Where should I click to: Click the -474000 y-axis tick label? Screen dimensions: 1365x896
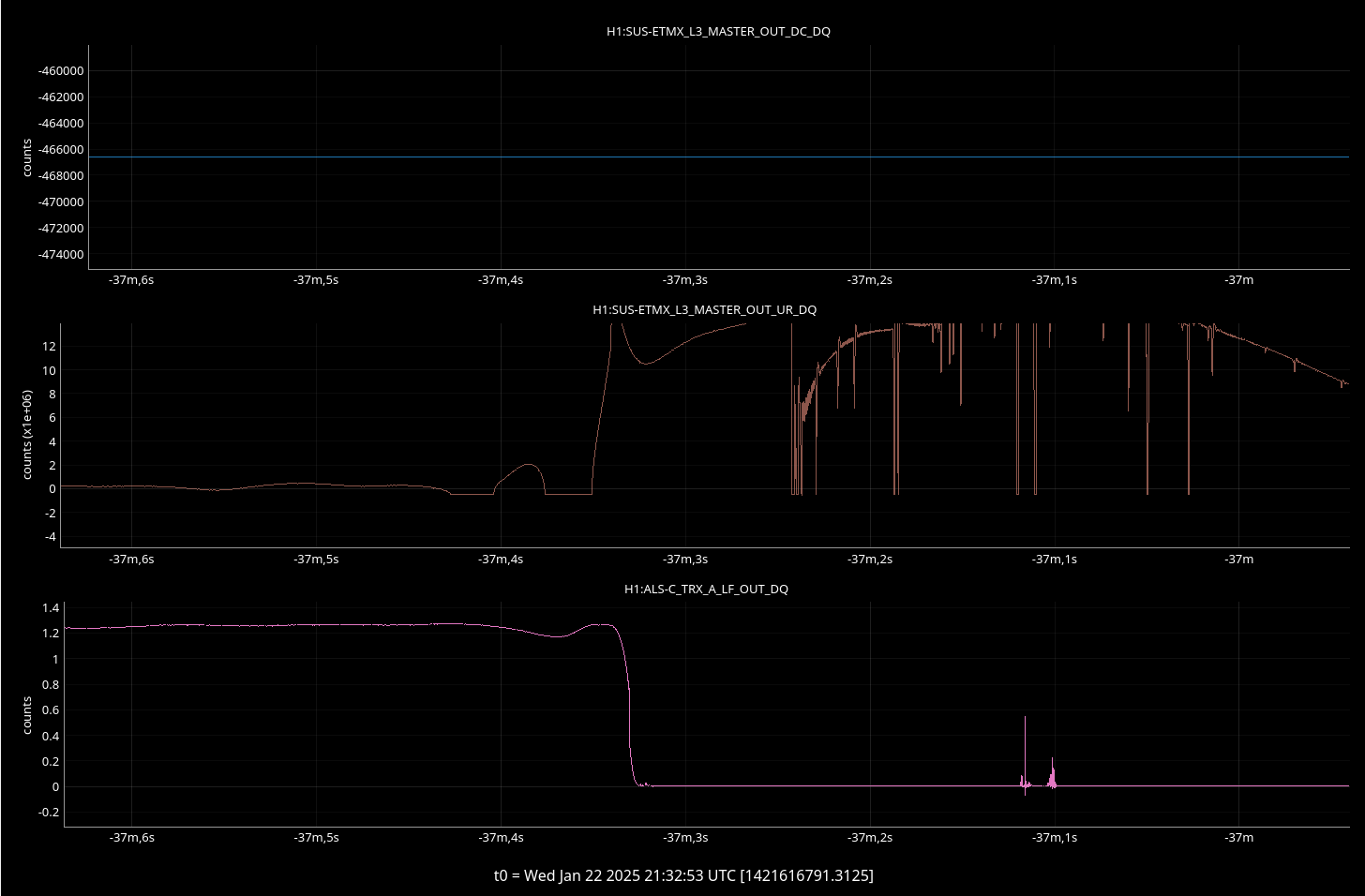(x=61, y=254)
